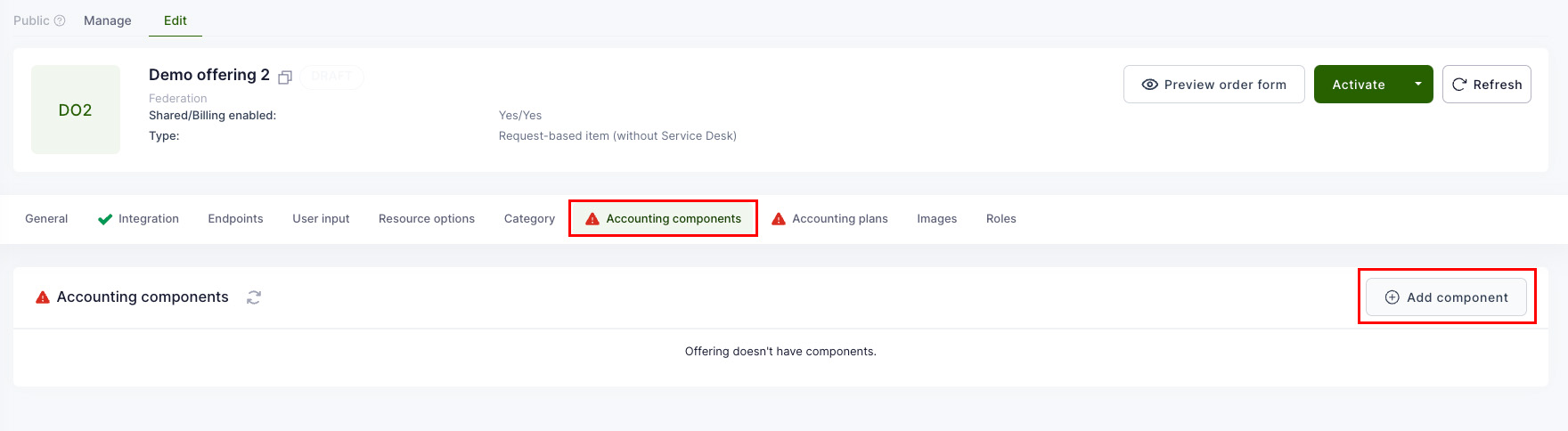Click the DO2 offering thumbnail
The height and width of the screenshot is (431, 1568).
pyautogui.click(x=76, y=110)
